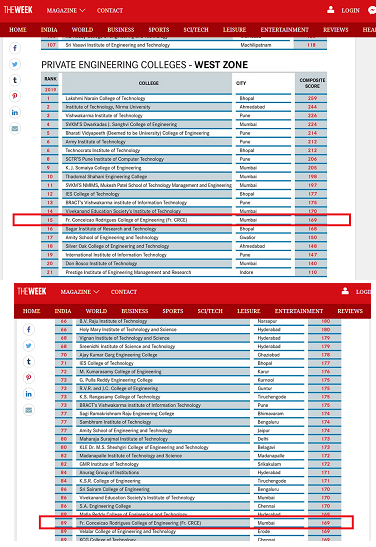Expand the Magazine dropdown in top header

coord(66,10)
